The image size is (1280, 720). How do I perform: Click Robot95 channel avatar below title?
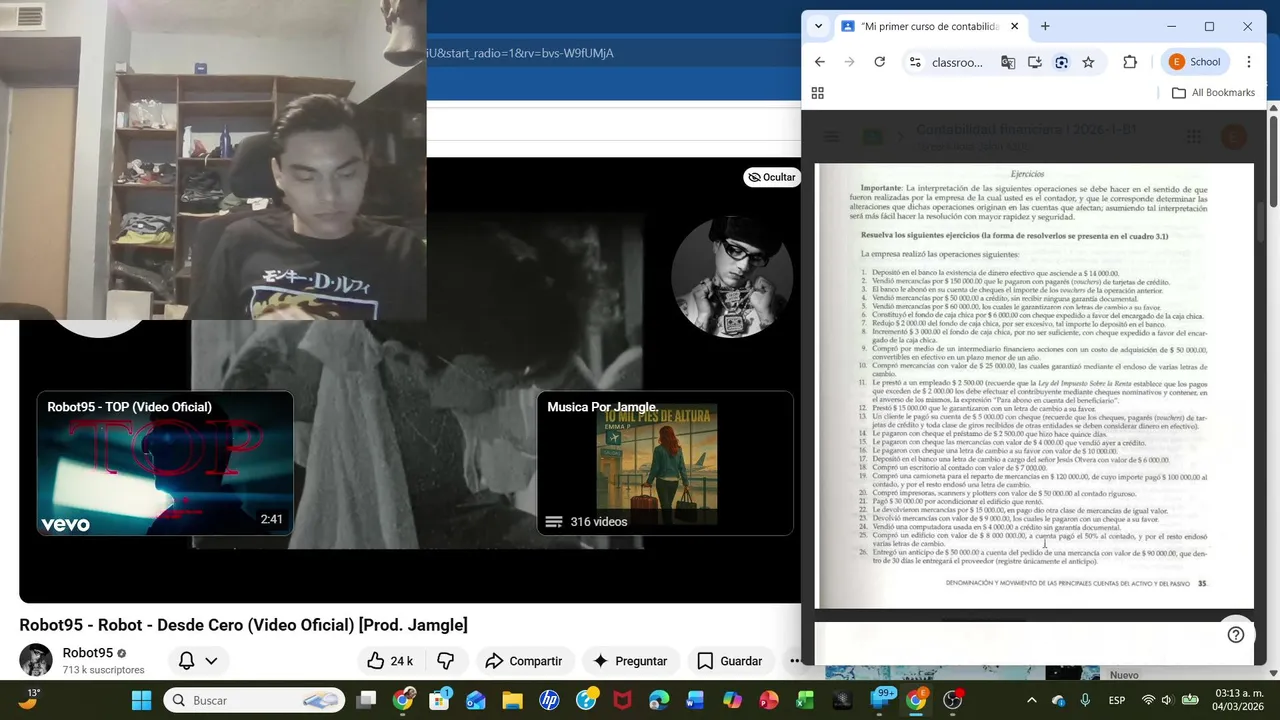click(x=36, y=661)
